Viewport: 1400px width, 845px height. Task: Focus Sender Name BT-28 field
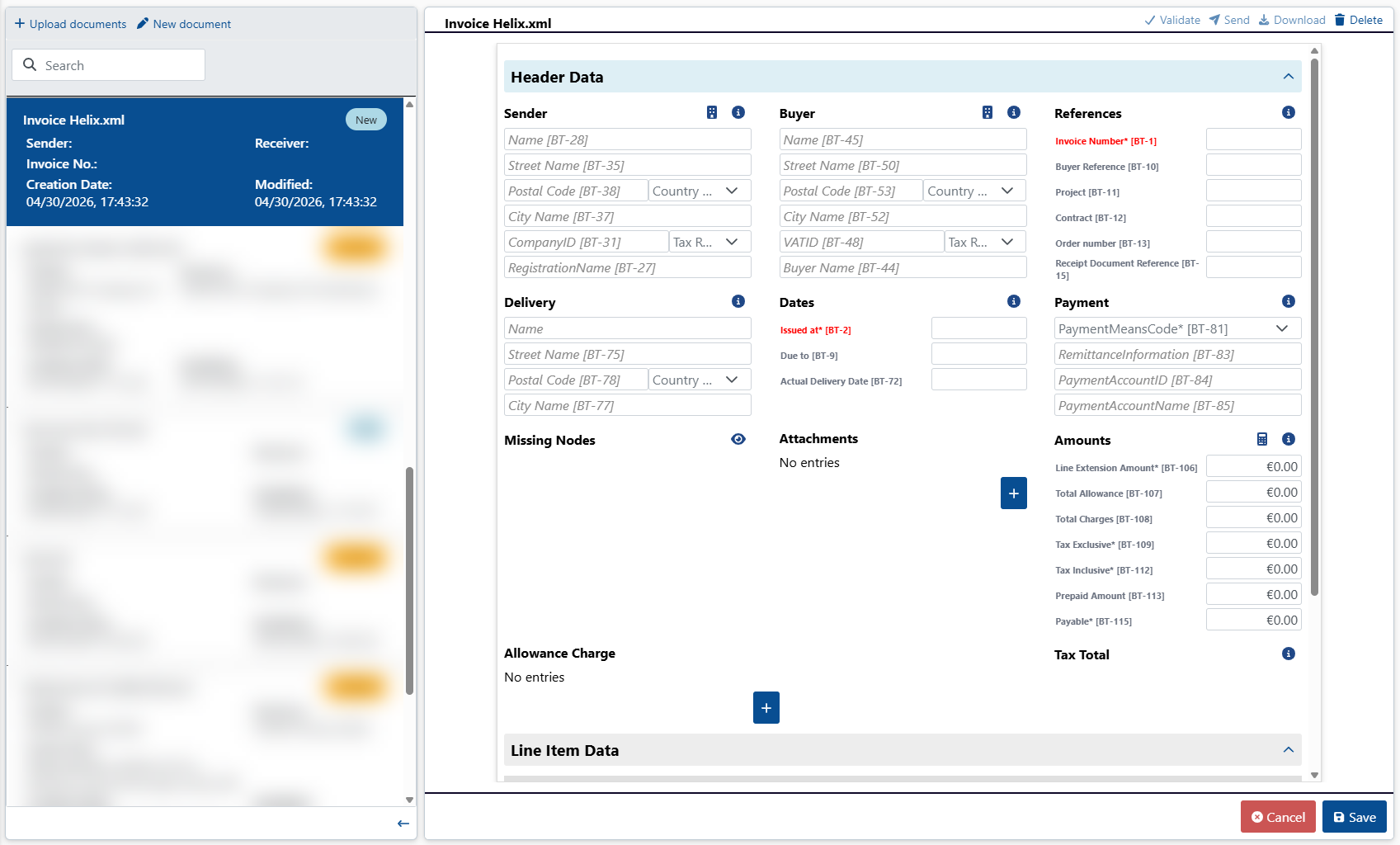coord(628,139)
